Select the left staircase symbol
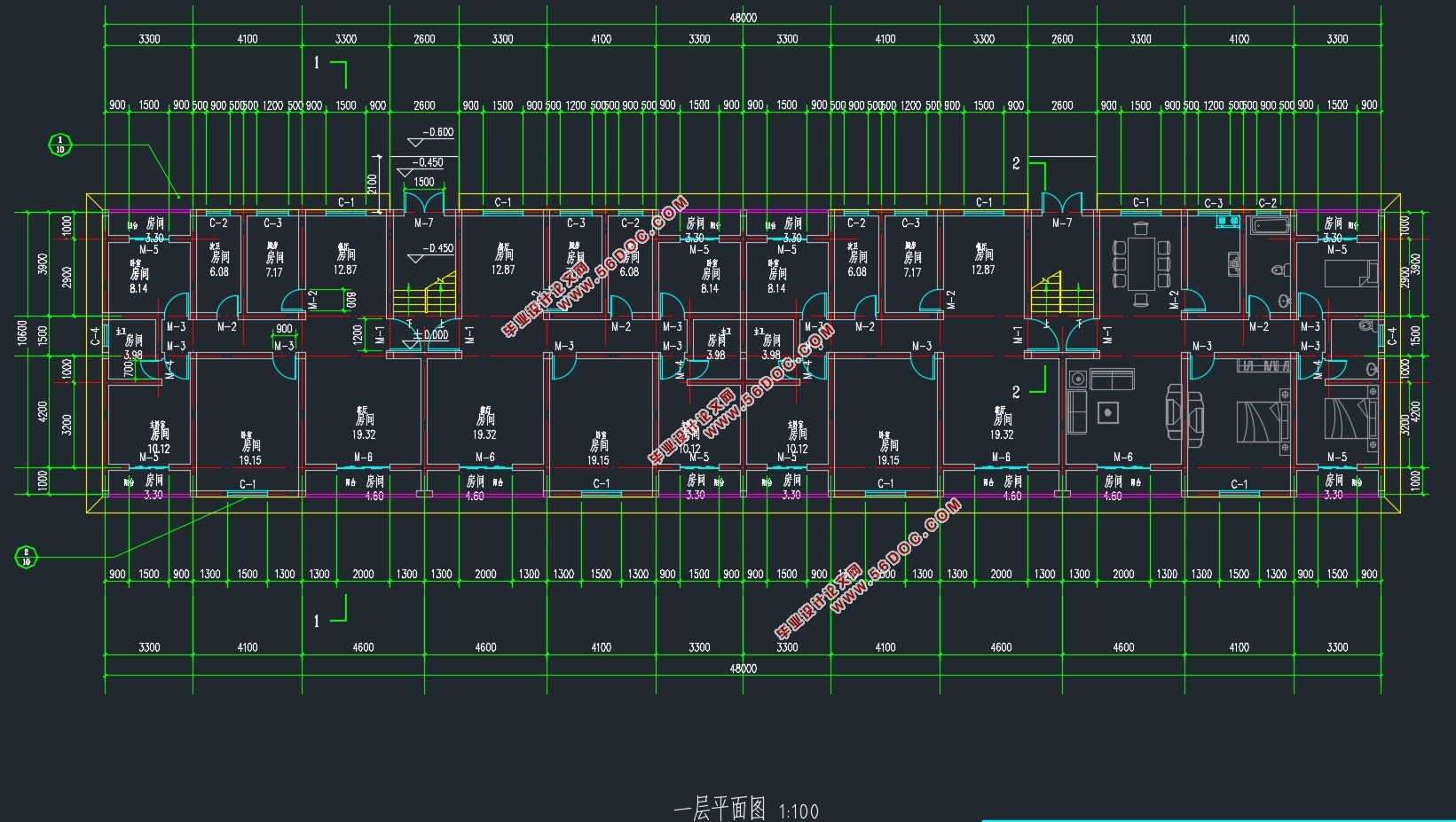This screenshot has height=822, width=1456. [425, 297]
